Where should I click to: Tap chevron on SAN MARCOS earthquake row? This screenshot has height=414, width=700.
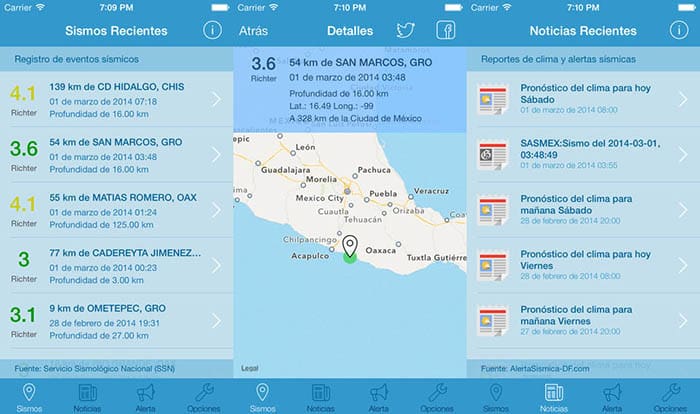point(217,155)
